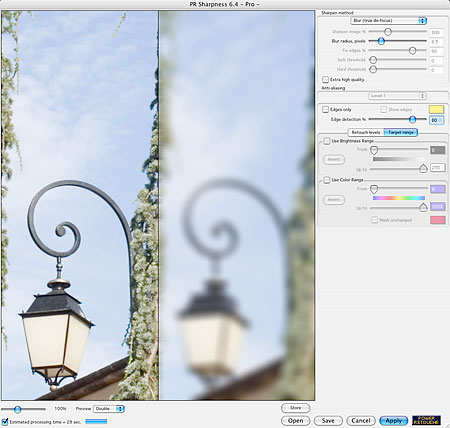The image size is (450, 428).
Task: Enable Use Brightness Range checkbox
Action: [327, 141]
